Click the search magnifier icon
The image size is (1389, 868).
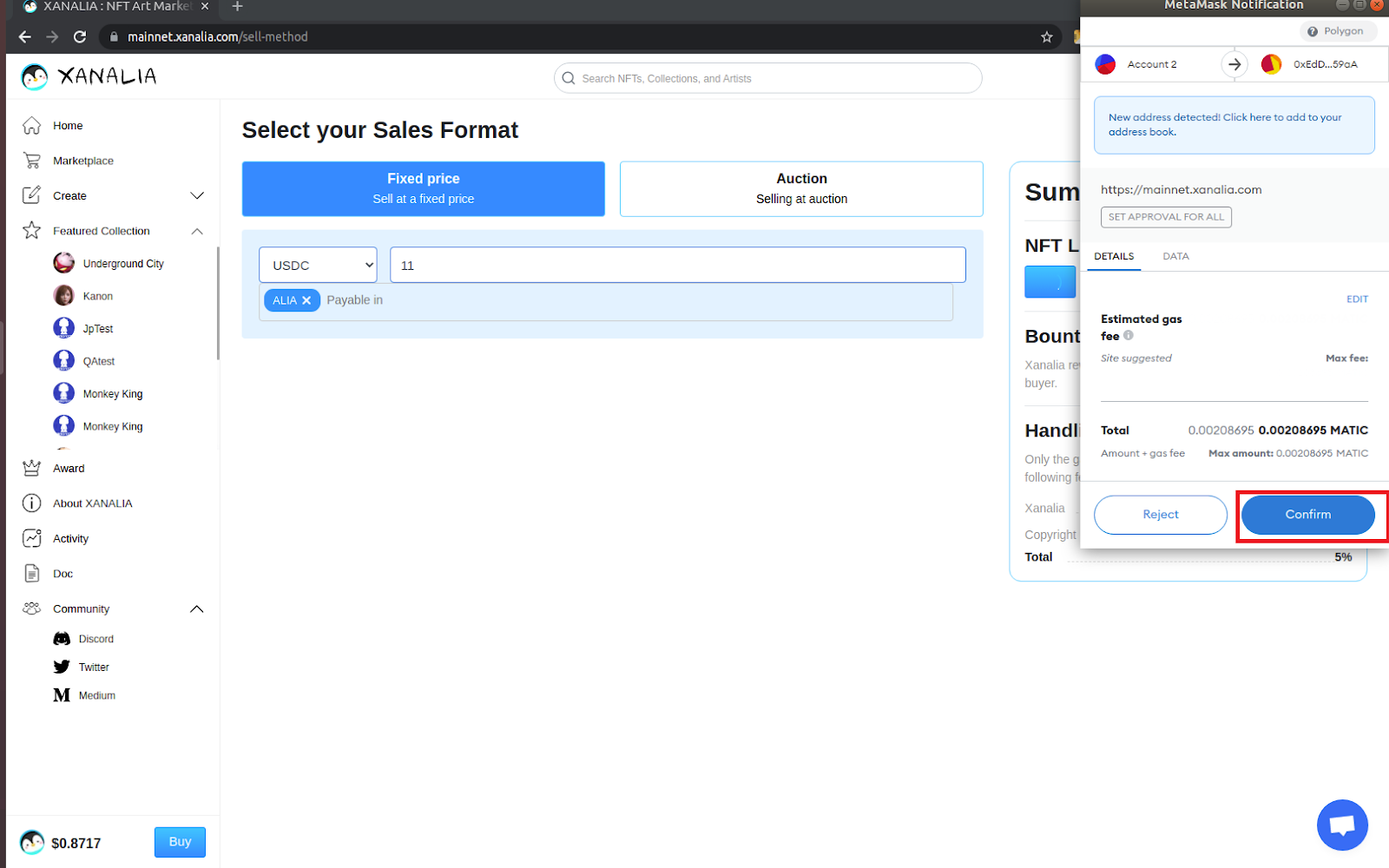(x=569, y=78)
